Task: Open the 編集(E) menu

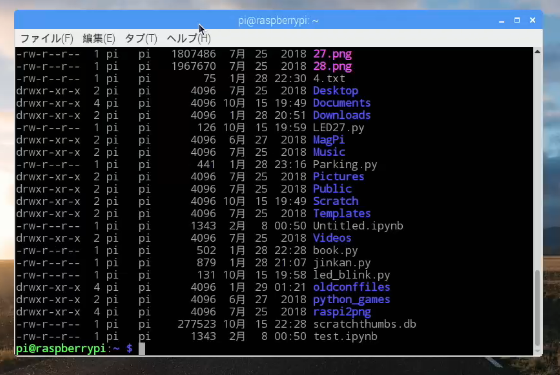Action: (x=99, y=38)
